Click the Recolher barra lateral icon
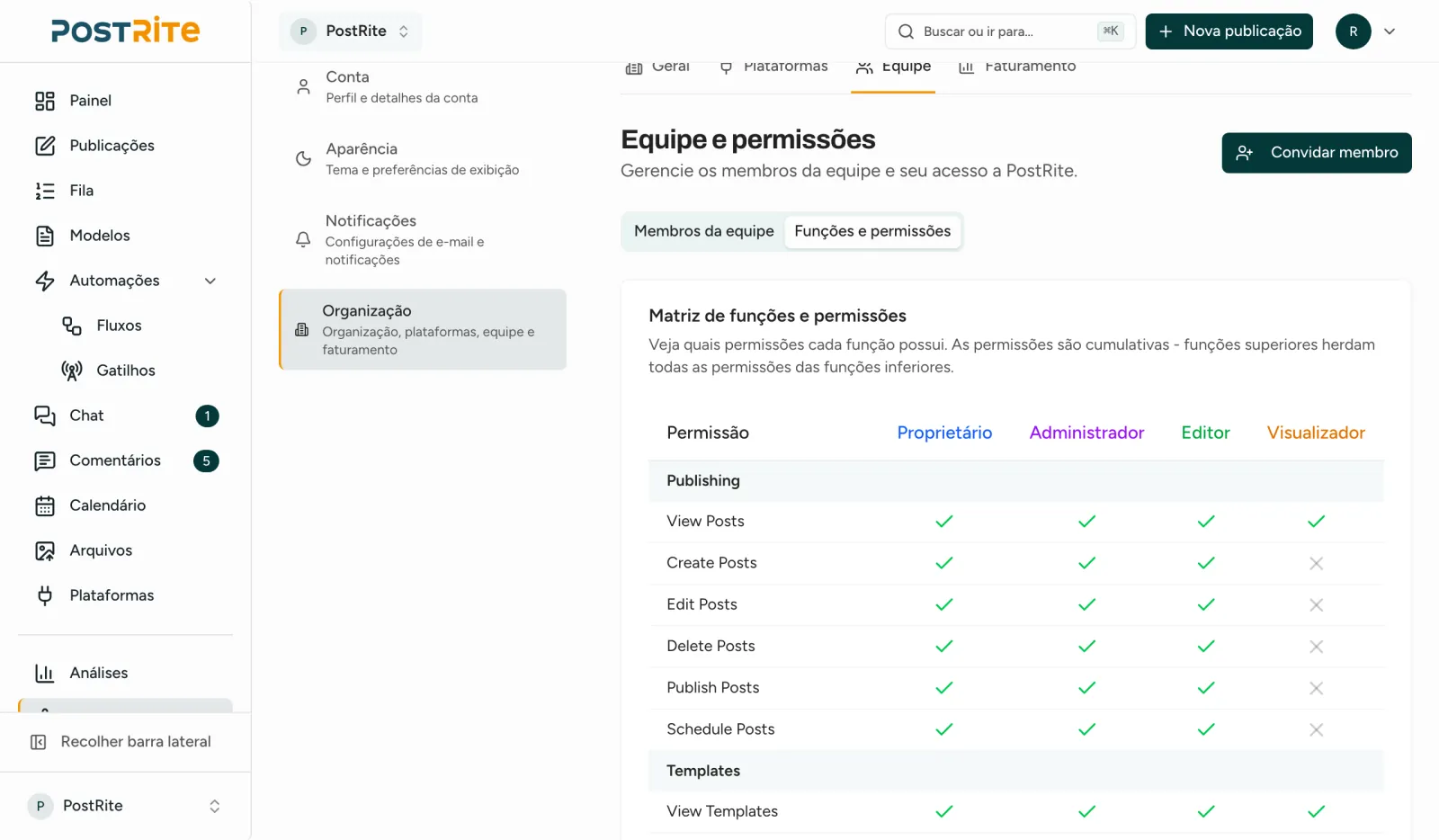Screen dimensions: 1439x840 (x=39, y=742)
